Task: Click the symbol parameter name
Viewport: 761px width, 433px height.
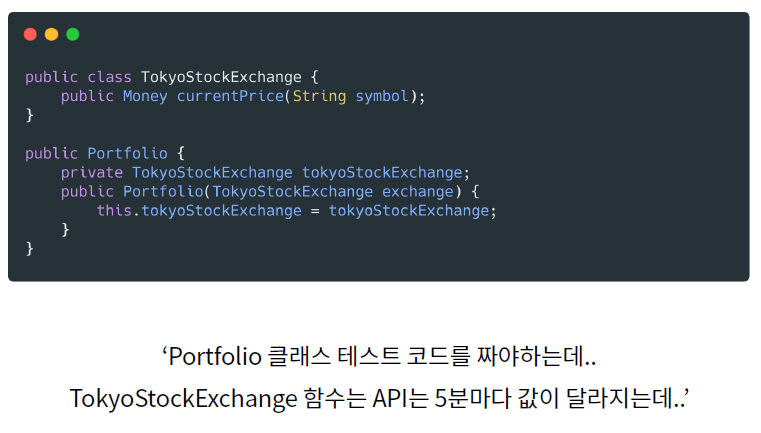Action: pos(382,96)
